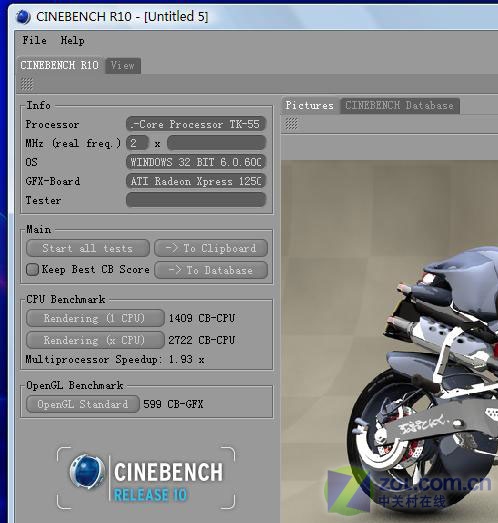Run the Rendering (x CPU) benchmark
Screen dimensions: 498x523
[95, 340]
